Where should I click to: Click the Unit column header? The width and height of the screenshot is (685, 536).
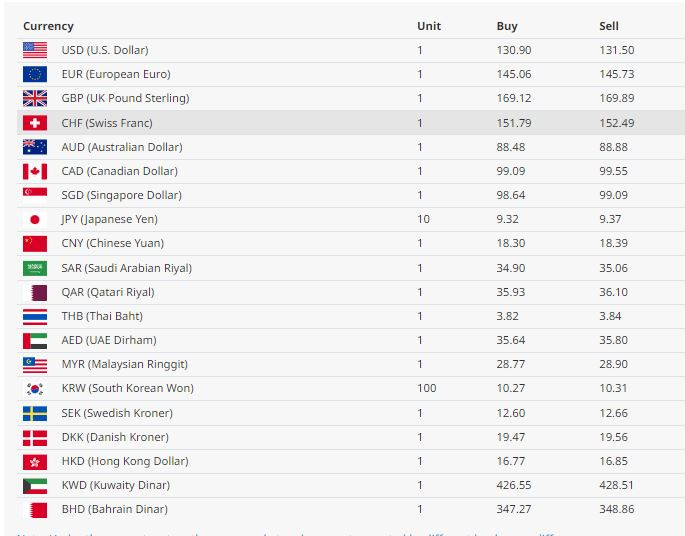click(x=429, y=26)
